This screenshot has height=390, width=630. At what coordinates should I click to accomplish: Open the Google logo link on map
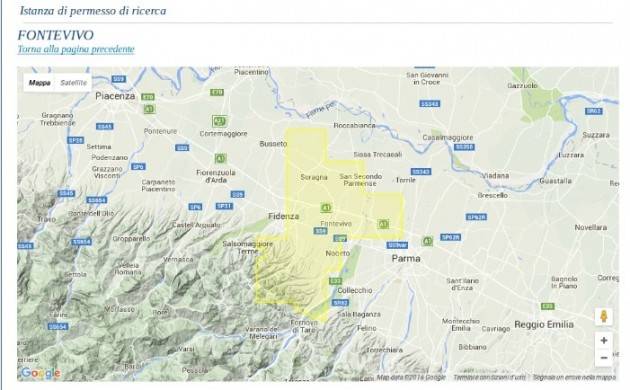click(x=41, y=373)
